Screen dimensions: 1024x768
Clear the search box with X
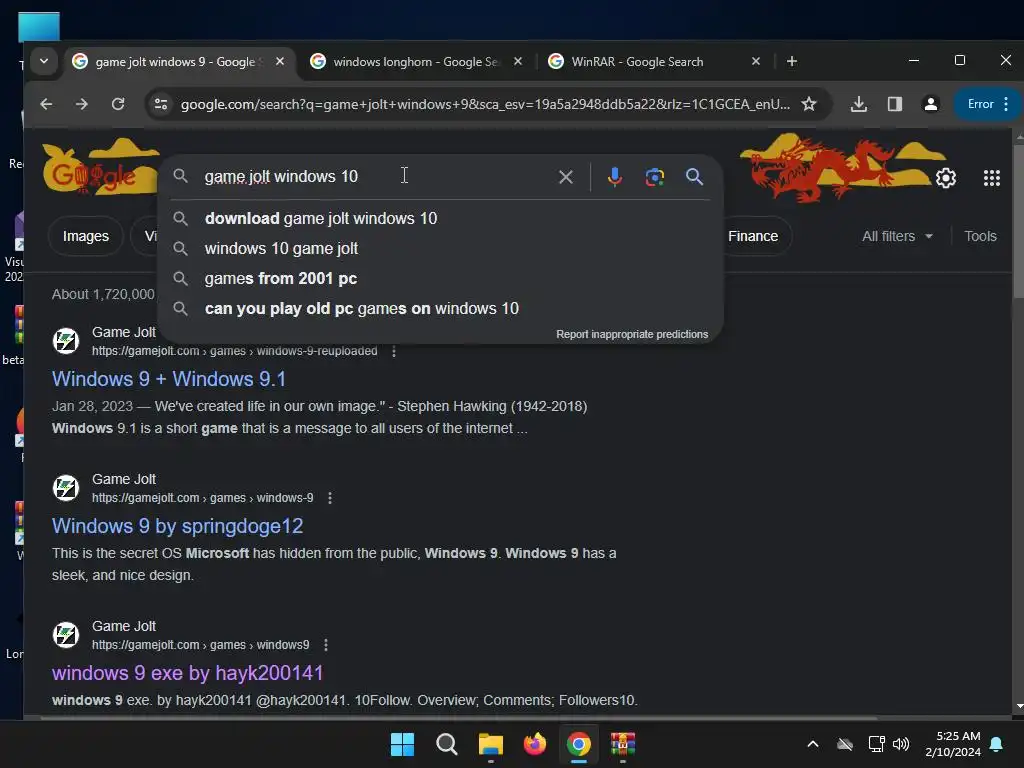coord(566,177)
